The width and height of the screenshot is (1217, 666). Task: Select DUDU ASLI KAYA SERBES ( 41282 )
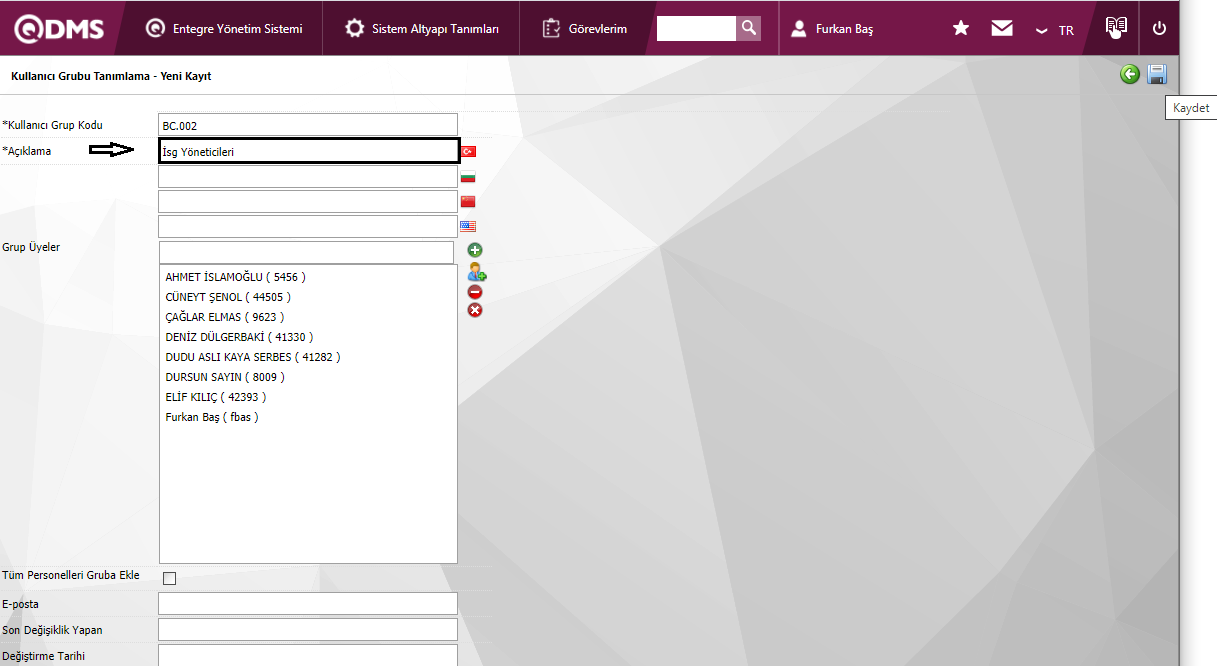253,357
